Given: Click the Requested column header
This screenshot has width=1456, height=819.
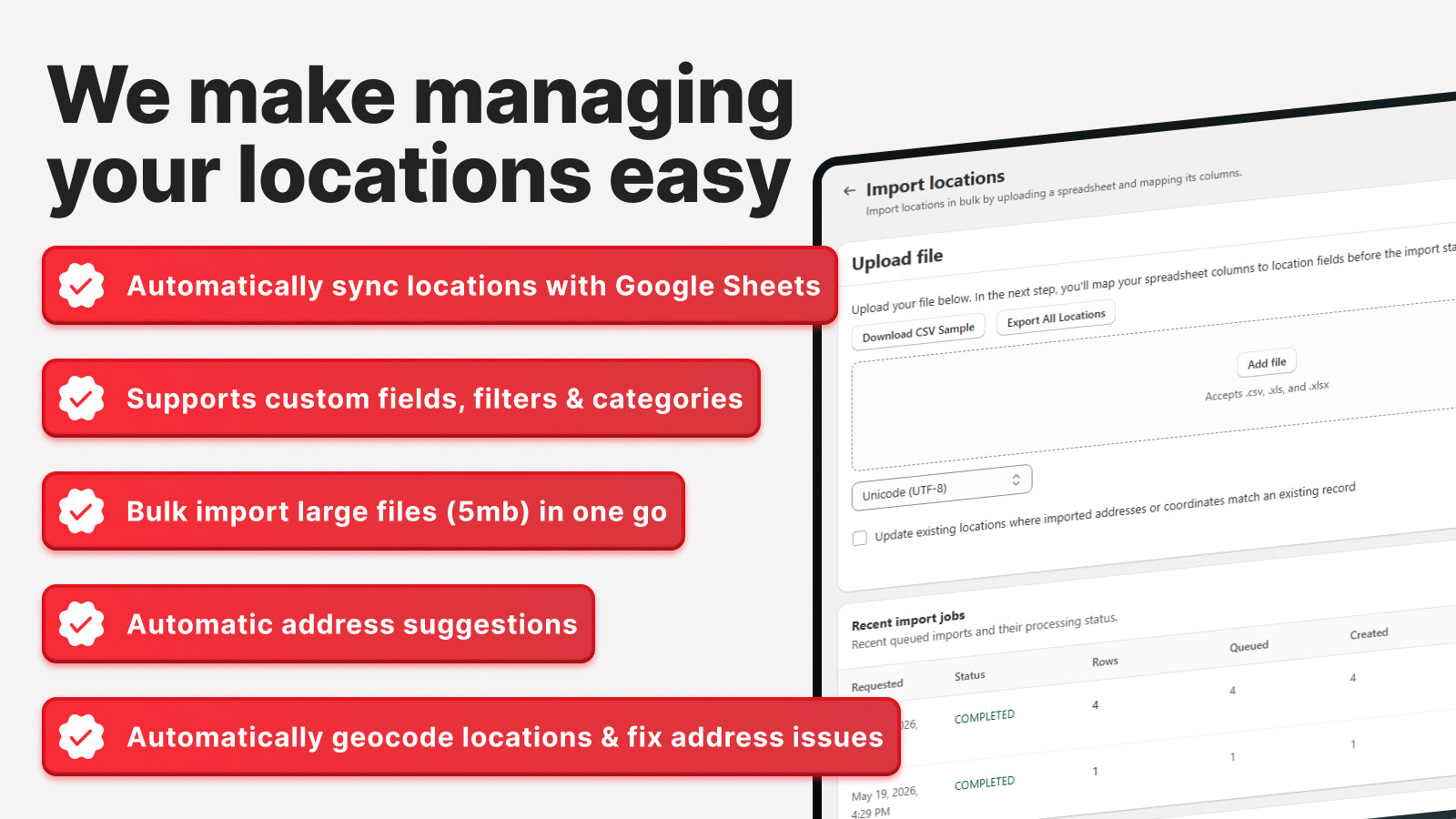Looking at the screenshot, I should [877, 686].
